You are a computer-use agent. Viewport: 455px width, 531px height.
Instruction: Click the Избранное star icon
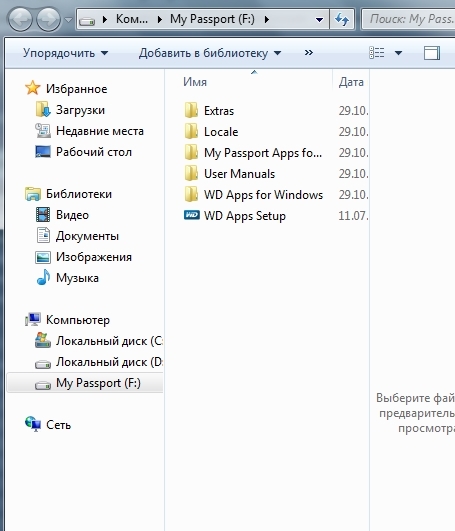pos(32,88)
